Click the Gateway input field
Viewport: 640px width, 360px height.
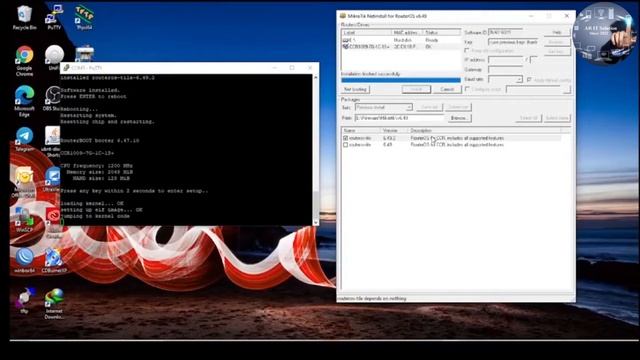505,69
